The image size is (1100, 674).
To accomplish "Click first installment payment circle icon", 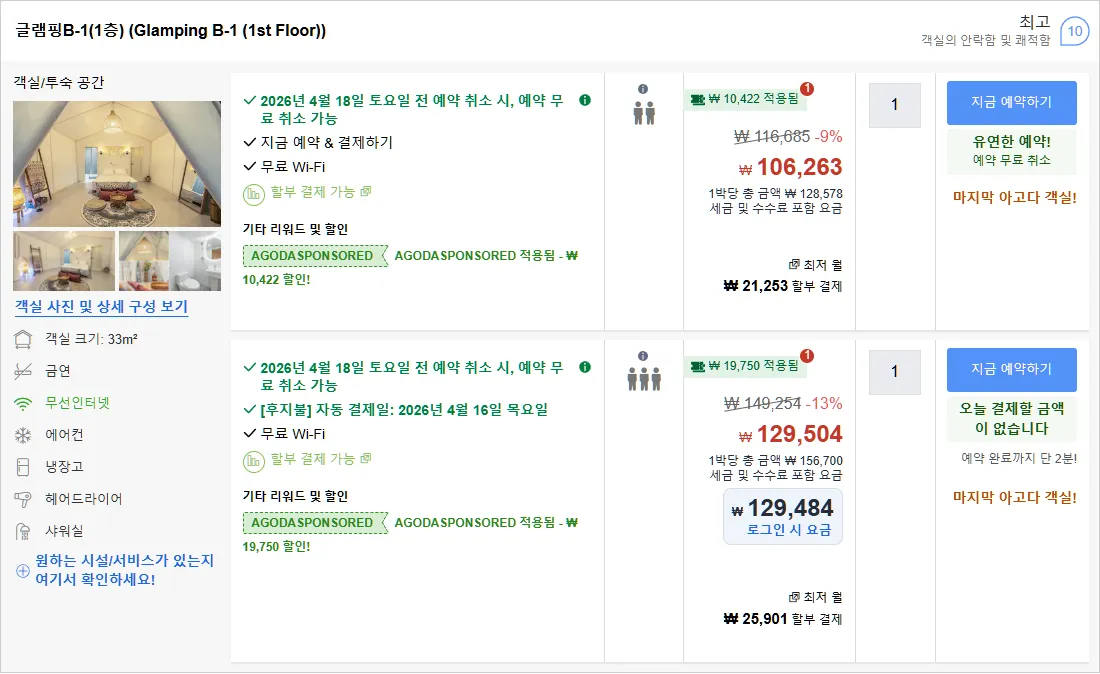I will coord(253,194).
